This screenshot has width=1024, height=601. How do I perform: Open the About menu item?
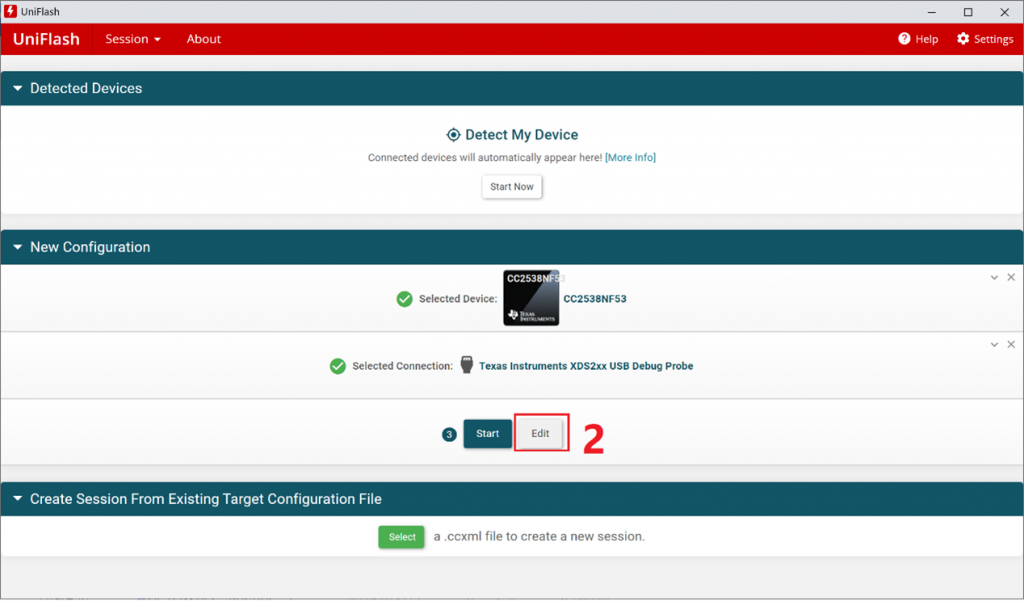coord(204,39)
